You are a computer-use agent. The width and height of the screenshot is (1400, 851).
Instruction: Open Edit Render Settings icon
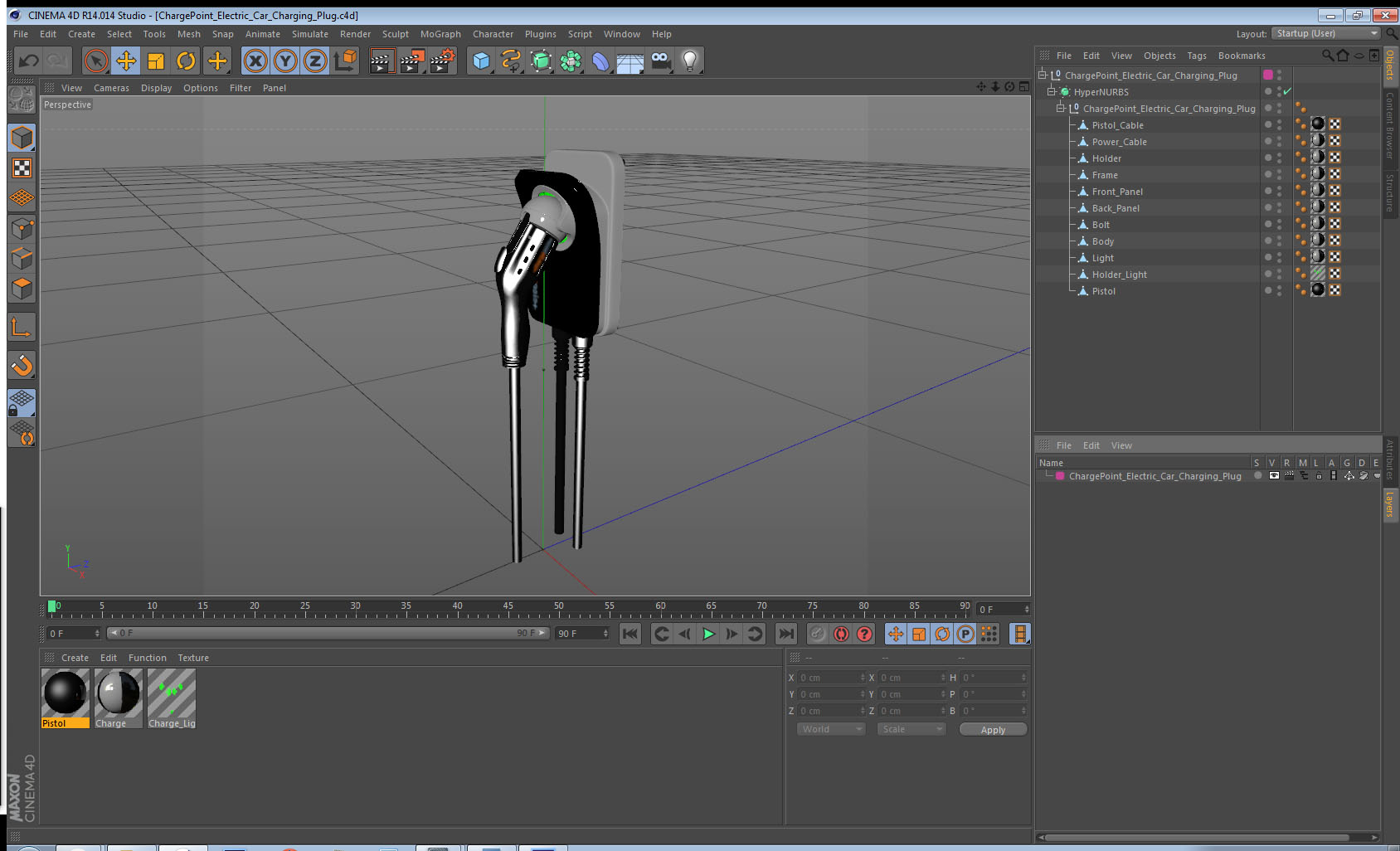pos(443,61)
